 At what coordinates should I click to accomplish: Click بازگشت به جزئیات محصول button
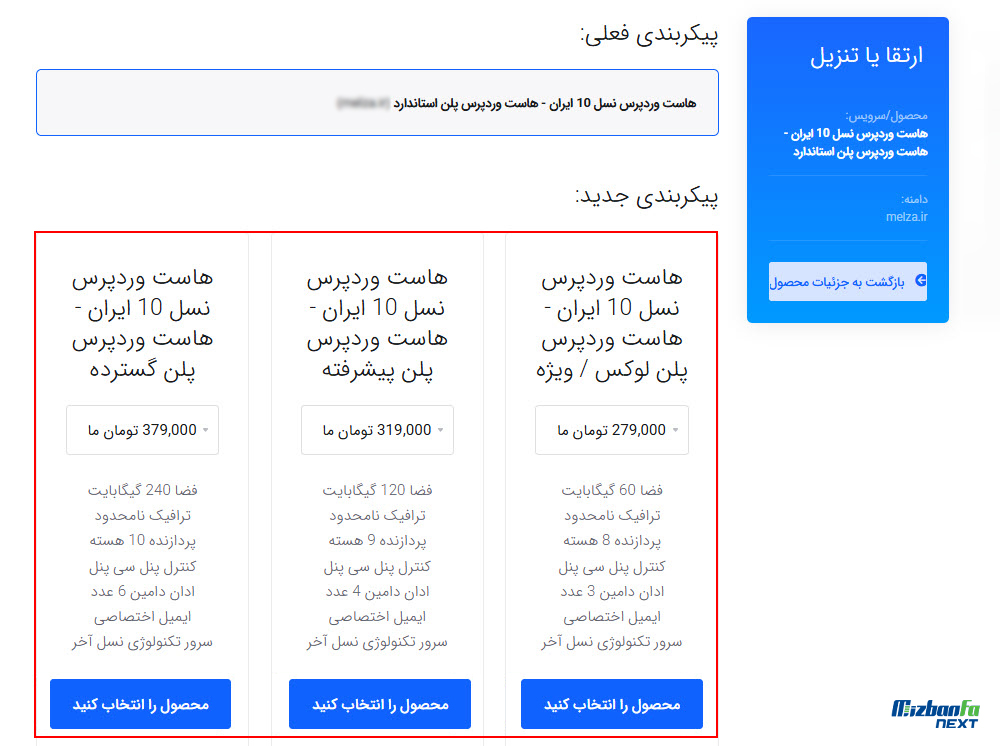(848, 281)
